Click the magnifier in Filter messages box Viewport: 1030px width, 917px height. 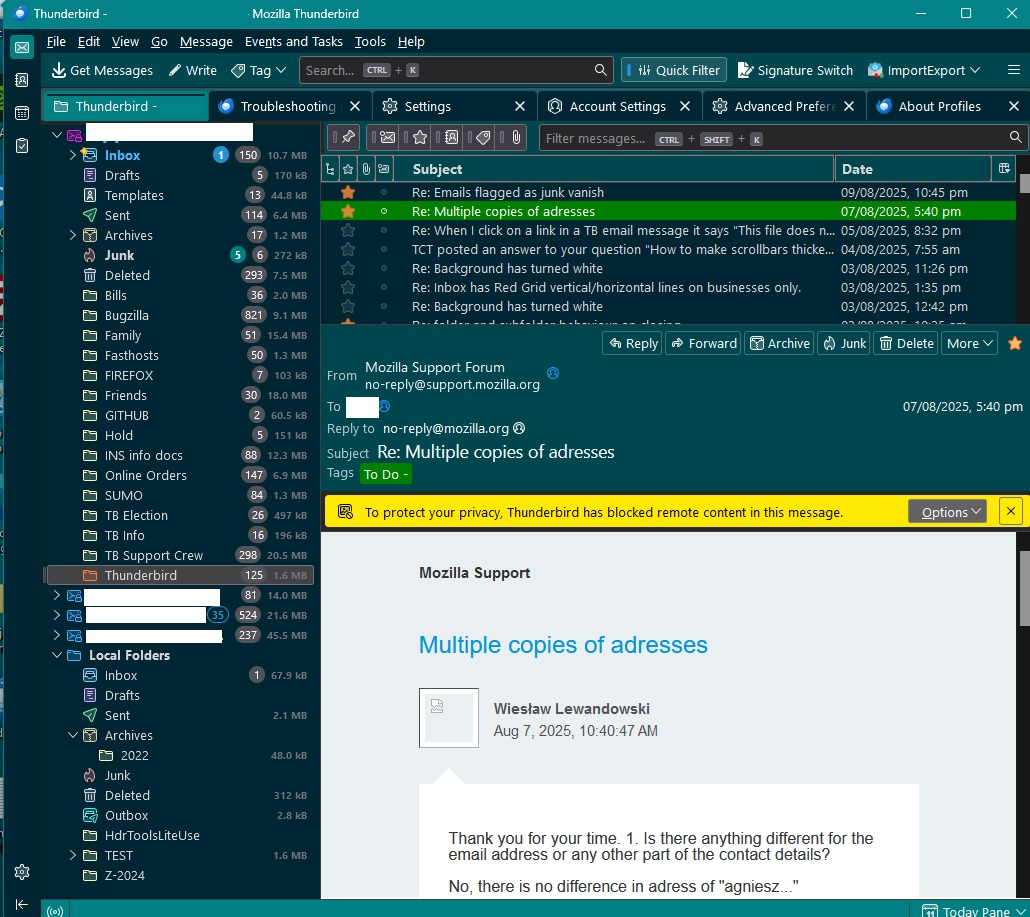coord(1015,137)
